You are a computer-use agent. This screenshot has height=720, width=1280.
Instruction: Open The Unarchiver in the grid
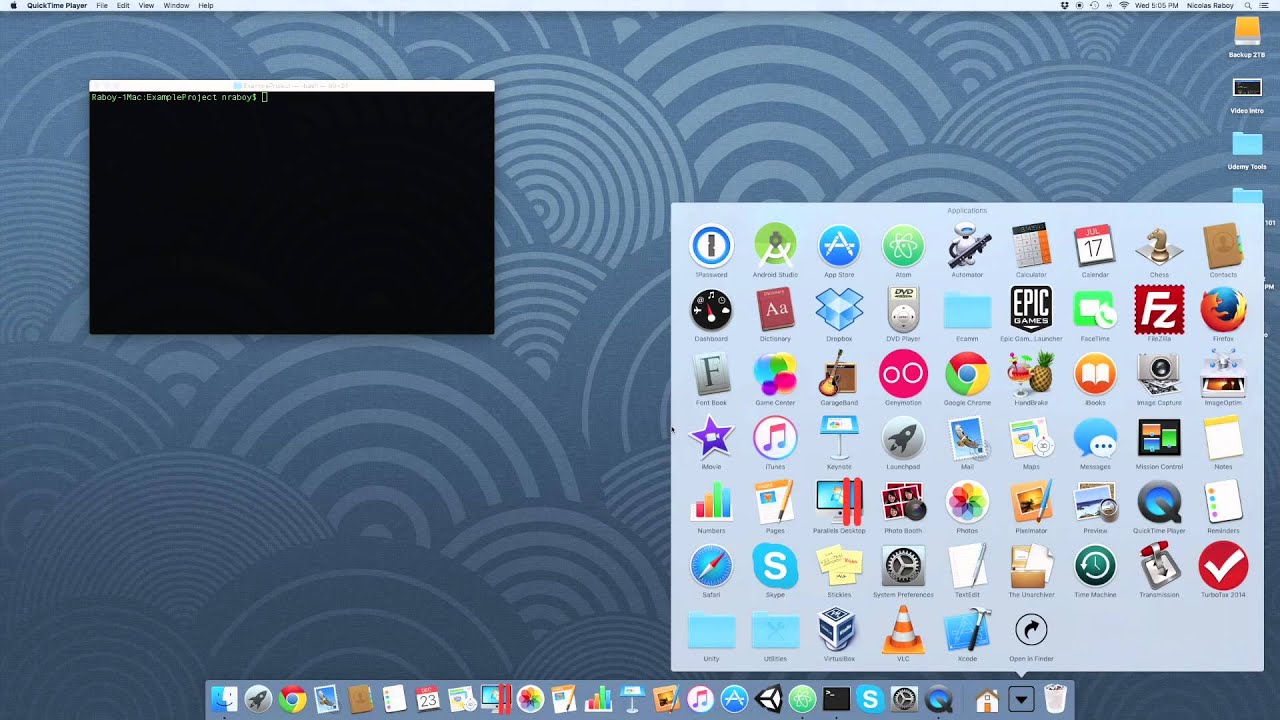[x=1031, y=566]
